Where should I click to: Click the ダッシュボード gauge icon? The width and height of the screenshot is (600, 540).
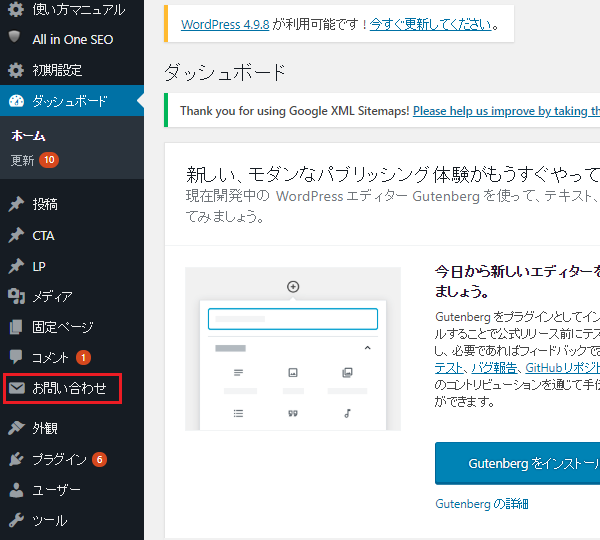click(16, 101)
